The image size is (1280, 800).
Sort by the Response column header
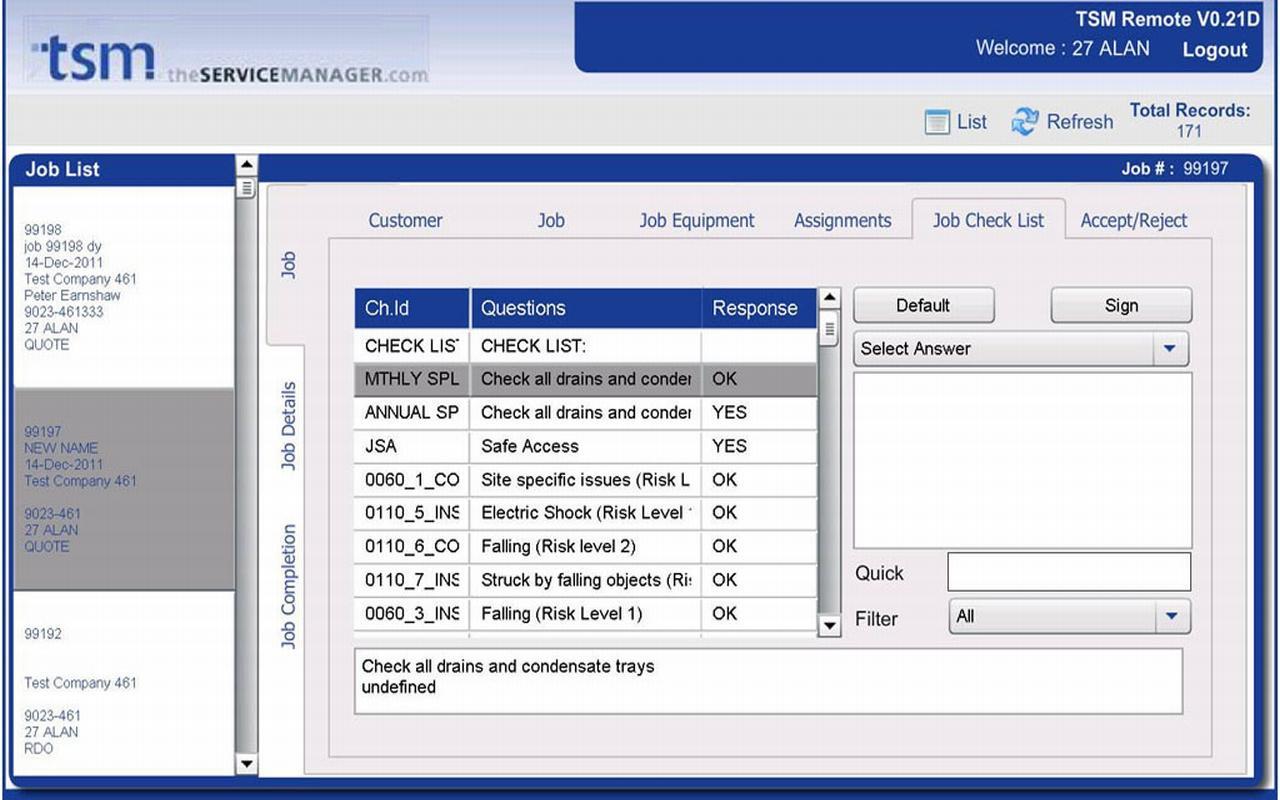(755, 308)
